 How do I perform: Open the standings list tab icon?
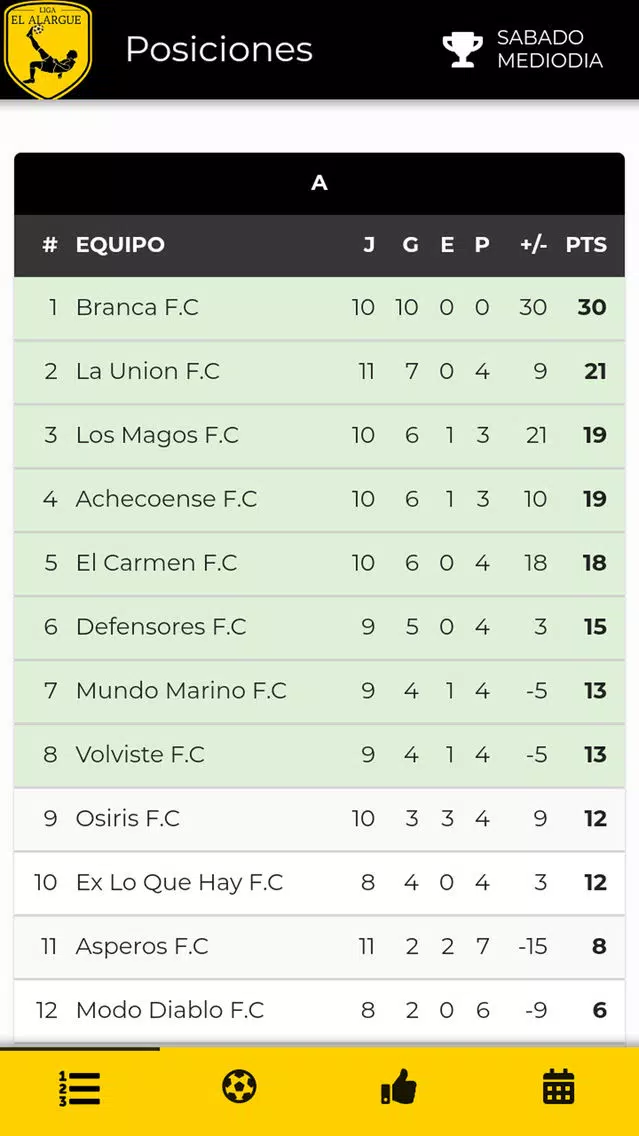pos(79,1088)
